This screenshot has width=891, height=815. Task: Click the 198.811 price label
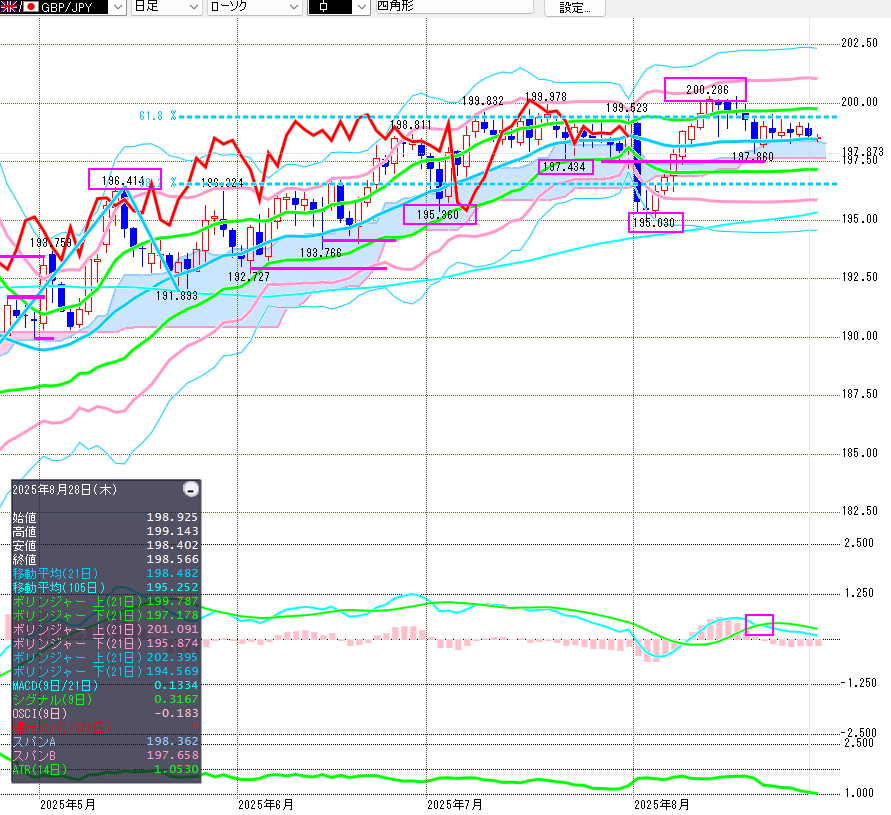point(411,124)
